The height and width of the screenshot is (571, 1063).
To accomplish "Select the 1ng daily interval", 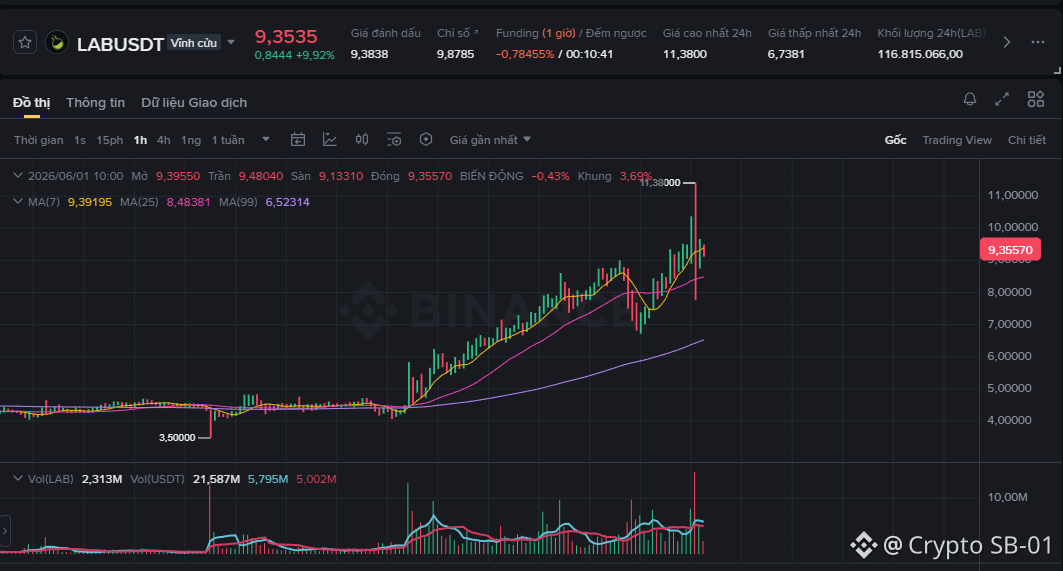I will pyautogui.click(x=191, y=140).
